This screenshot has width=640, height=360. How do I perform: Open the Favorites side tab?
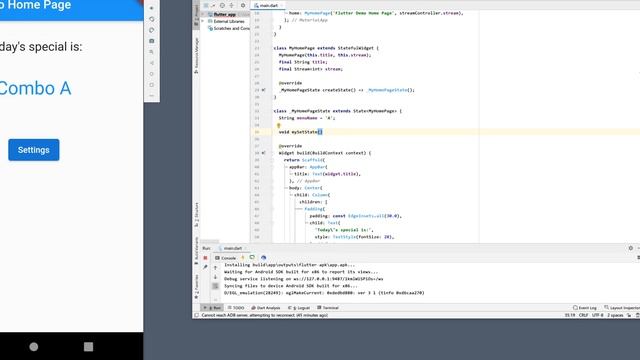point(196,287)
